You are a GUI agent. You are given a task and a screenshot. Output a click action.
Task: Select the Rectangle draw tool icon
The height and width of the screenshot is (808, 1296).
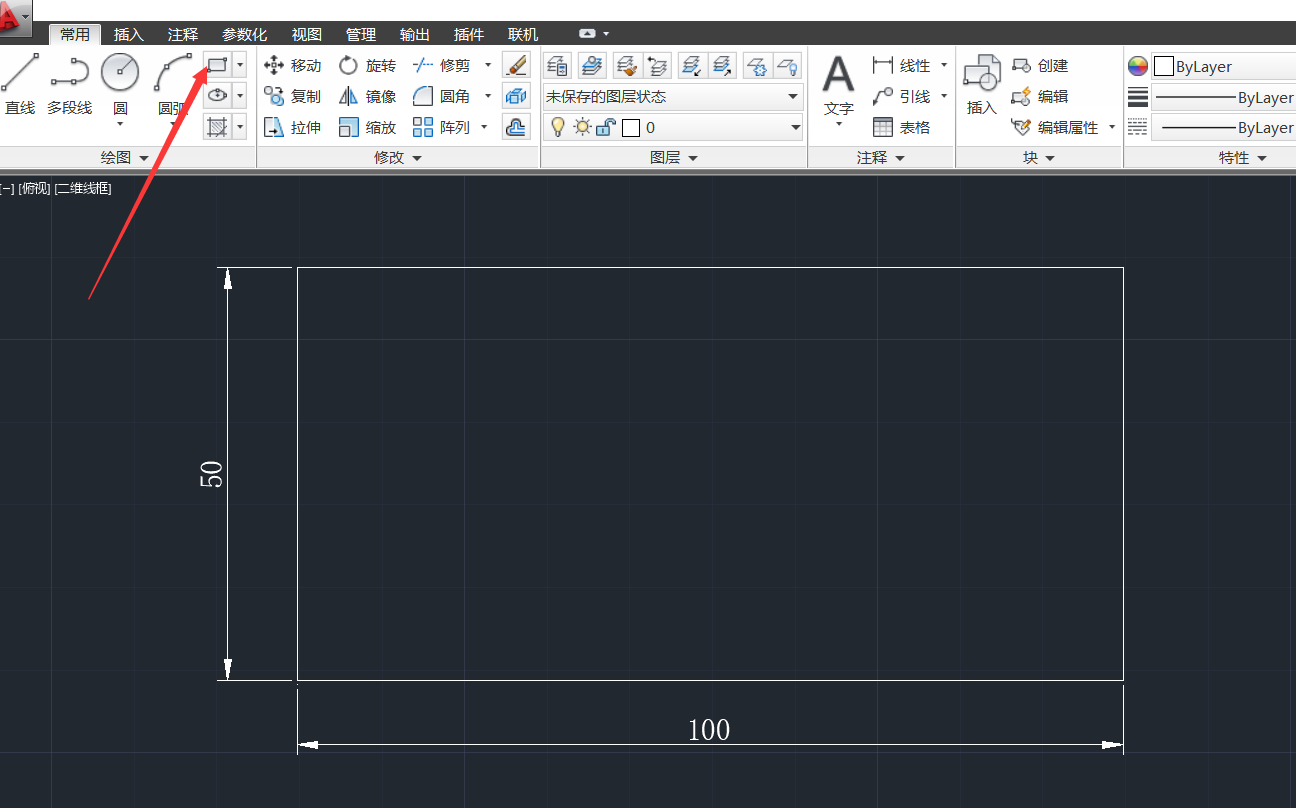pos(217,65)
